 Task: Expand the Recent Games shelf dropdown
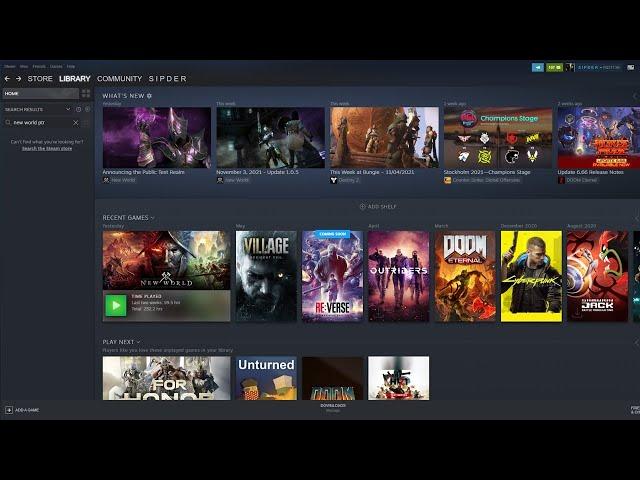coord(152,218)
